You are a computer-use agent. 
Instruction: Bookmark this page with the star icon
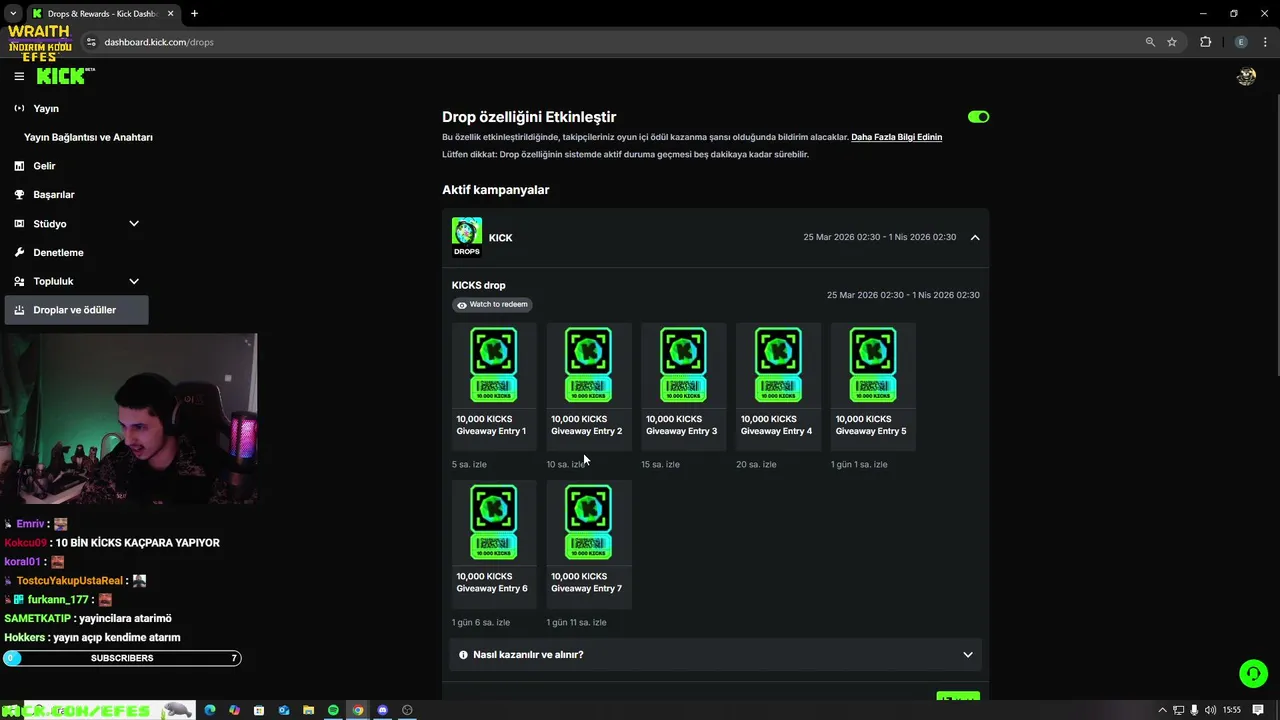[1172, 42]
